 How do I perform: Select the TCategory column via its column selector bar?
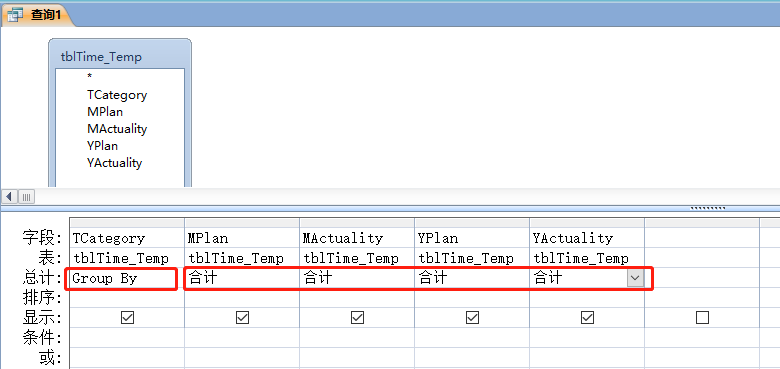pyautogui.click(x=127, y=223)
